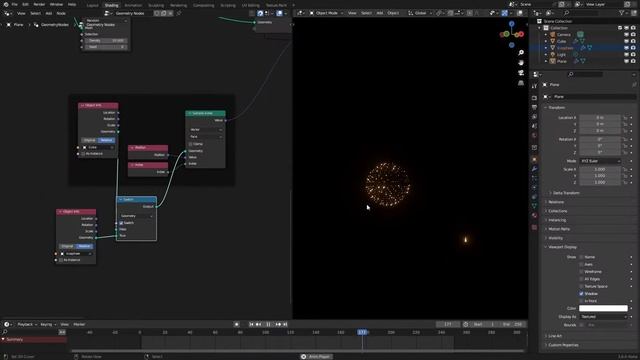Click the perspective/orthographic grid icon in the viewport
Image resolution: width=640 pixels, height=360 pixels.
[x=521, y=83]
